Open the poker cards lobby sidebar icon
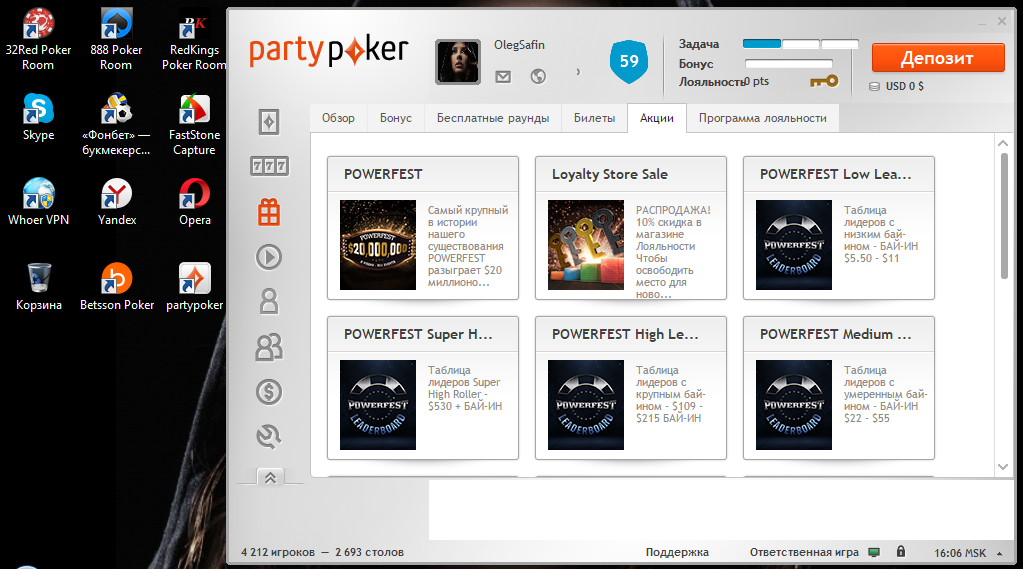This screenshot has height=569, width=1023. click(x=269, y=122)
